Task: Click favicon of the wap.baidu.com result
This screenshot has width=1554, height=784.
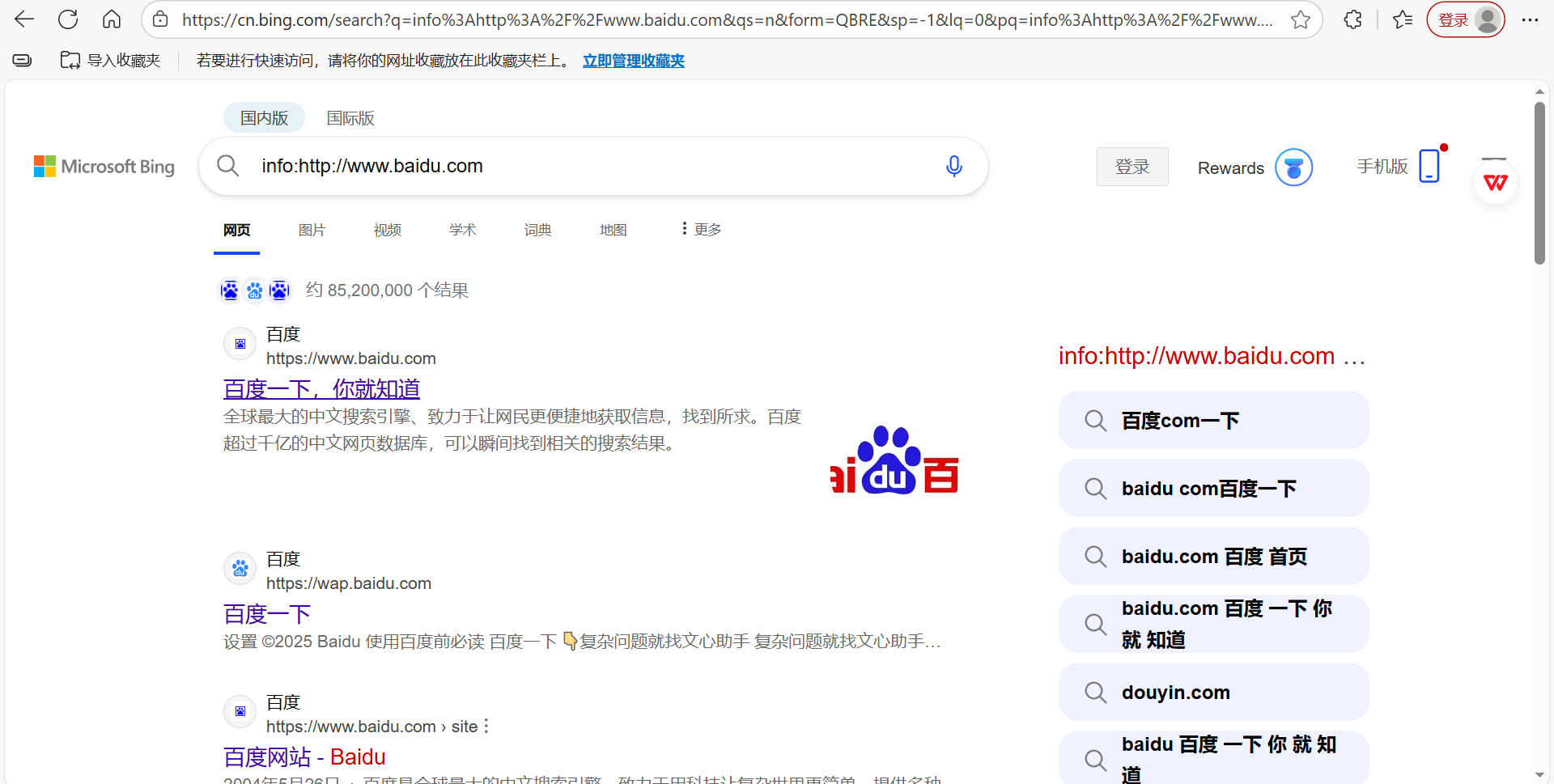Action: coord(240,569)
